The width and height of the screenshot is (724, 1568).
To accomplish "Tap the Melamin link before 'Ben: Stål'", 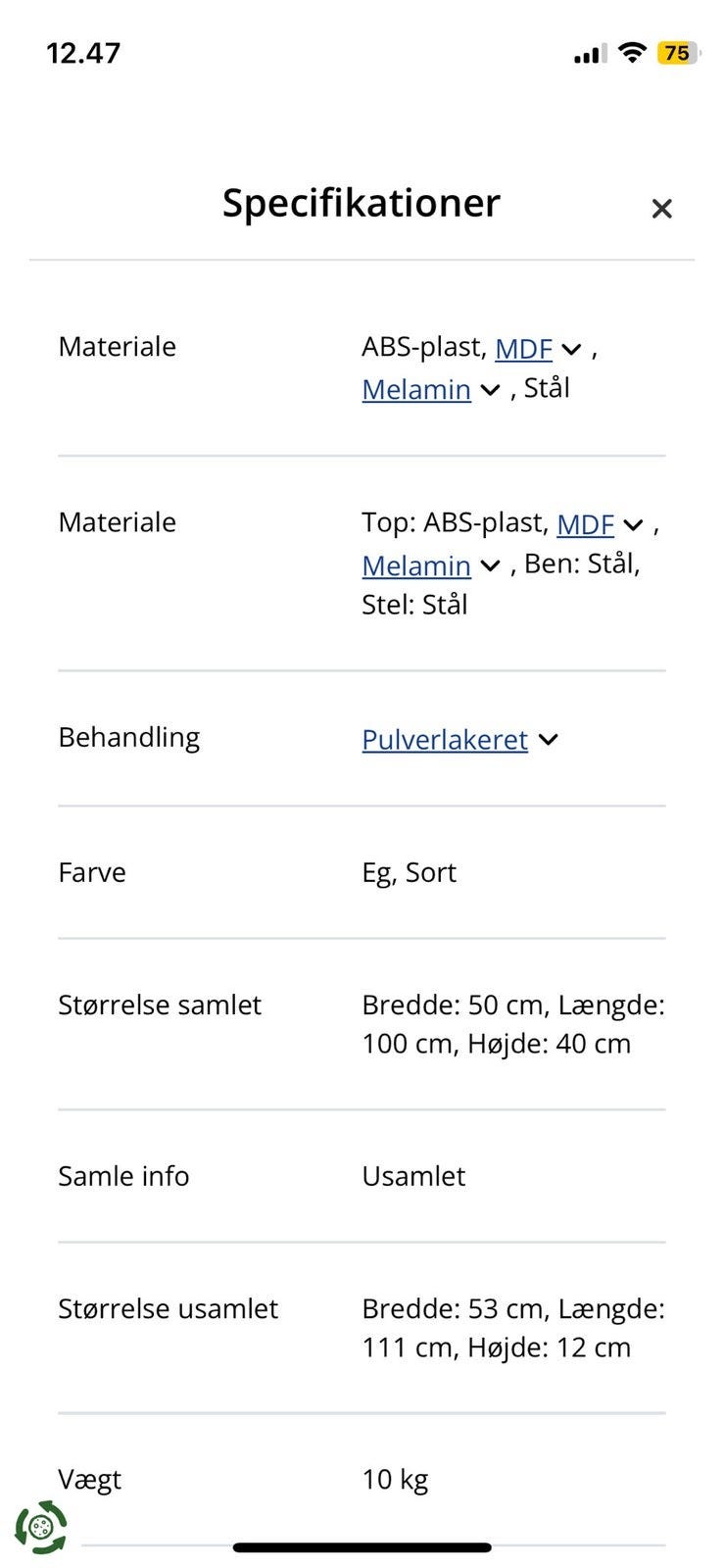I will 416,566.
